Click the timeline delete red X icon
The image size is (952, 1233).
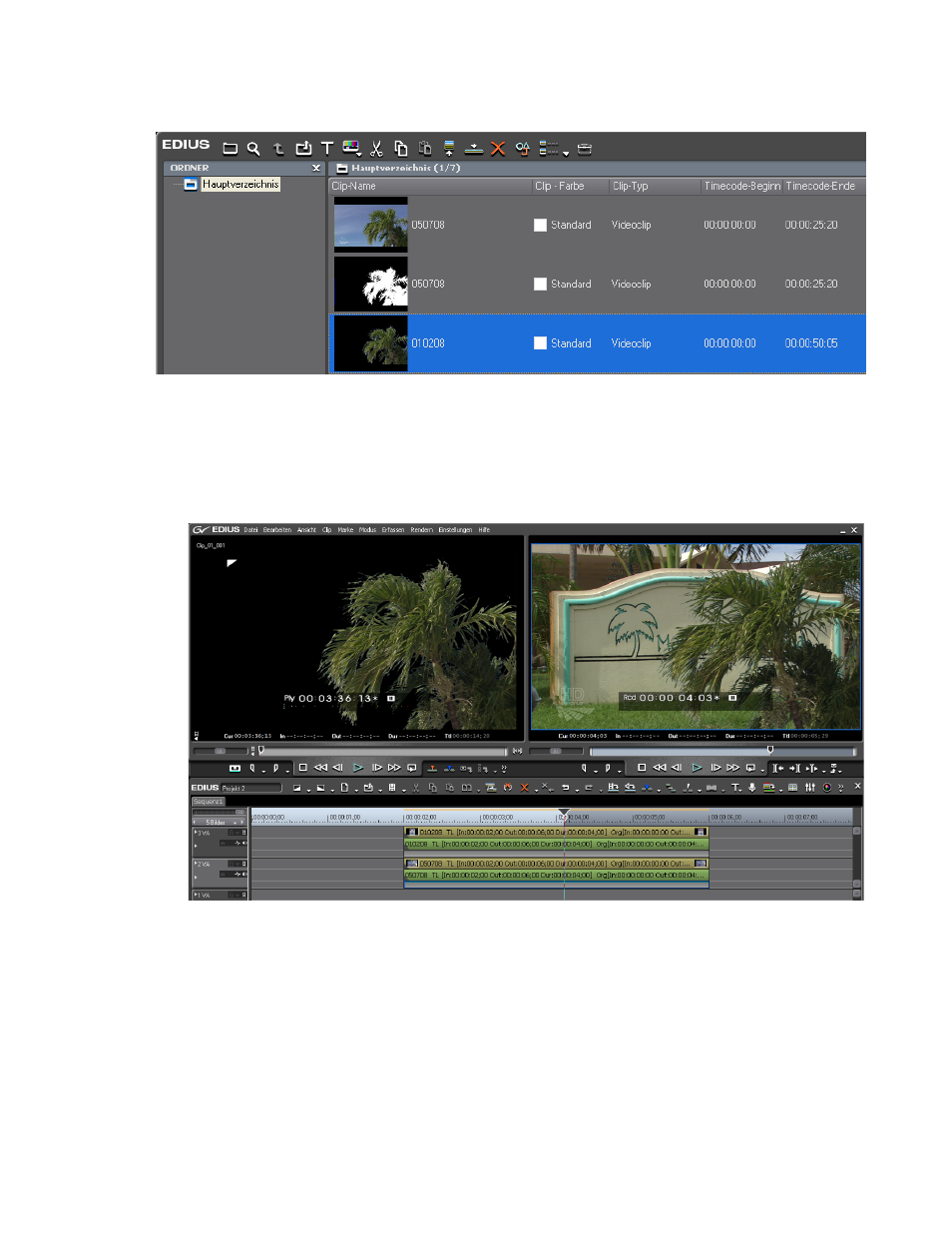pos(524,788)
